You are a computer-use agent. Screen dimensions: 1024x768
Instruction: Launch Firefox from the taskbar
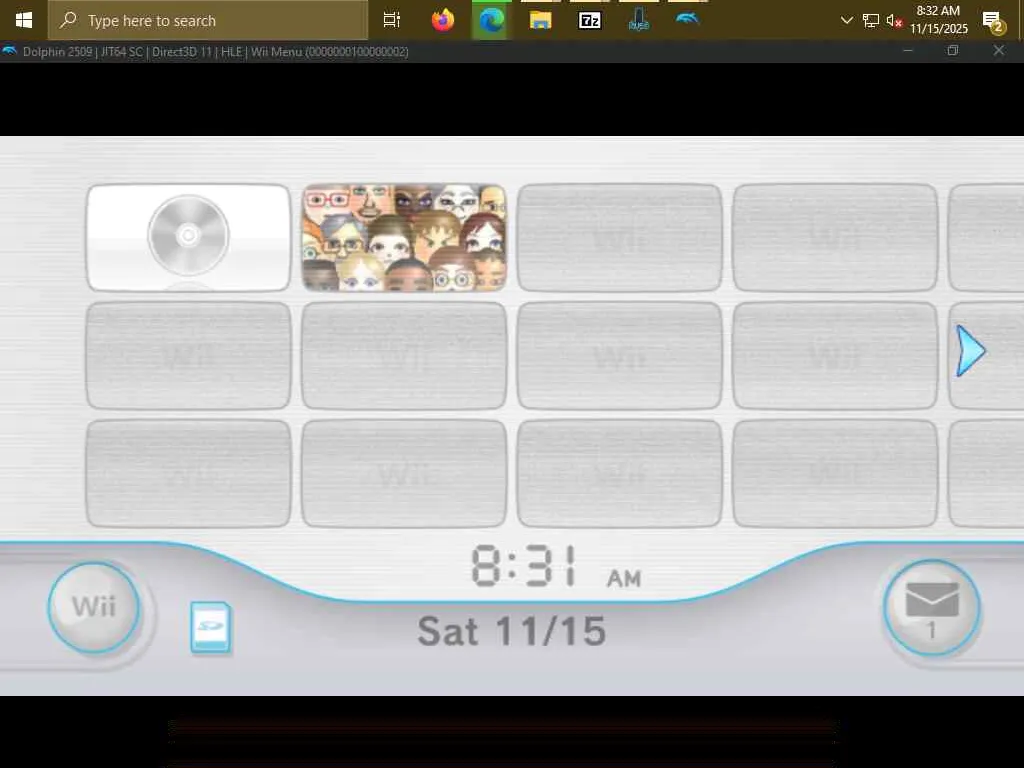click(x=443, y=20)
